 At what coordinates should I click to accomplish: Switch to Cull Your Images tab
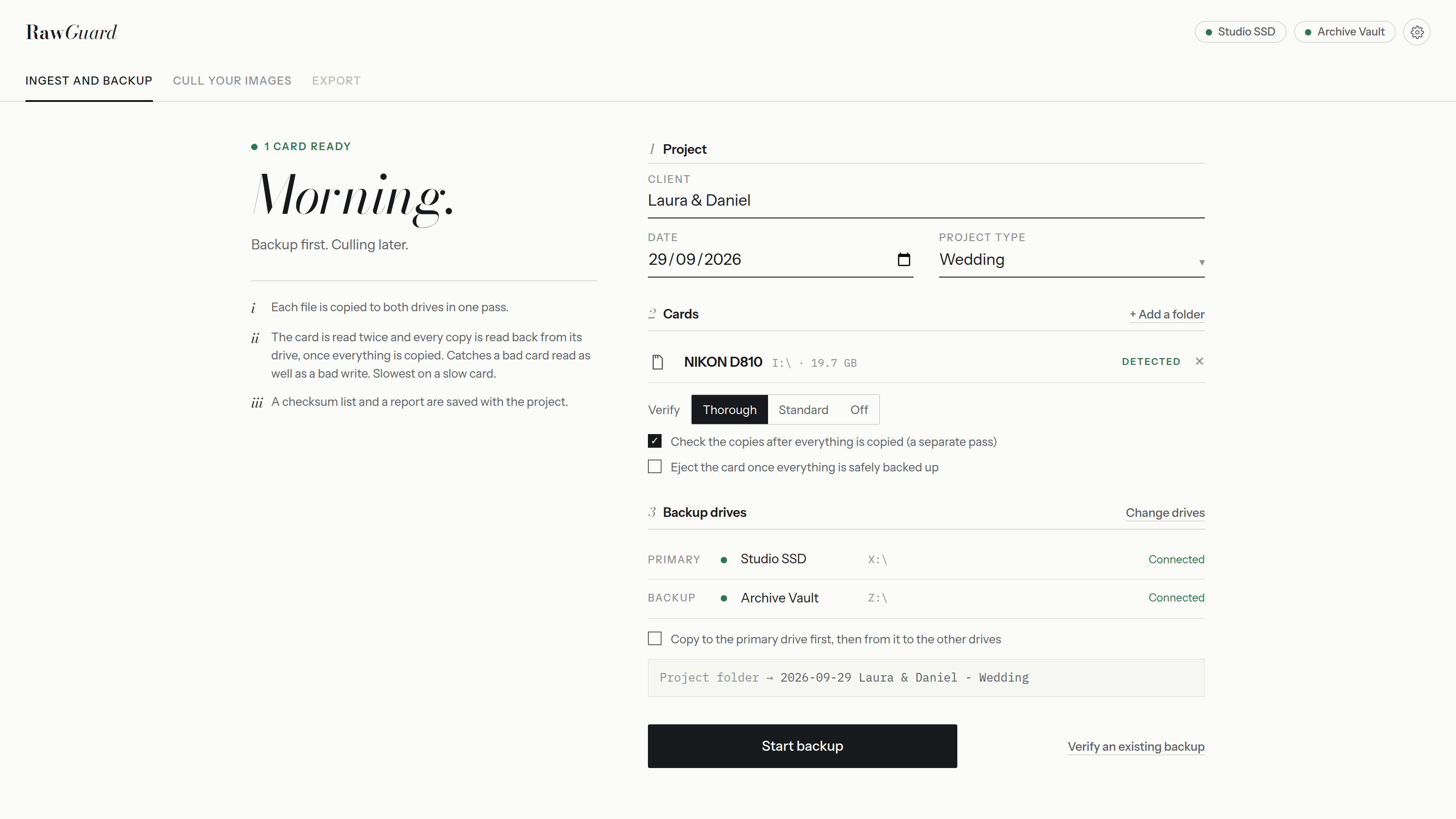pyautogui.click(x=233, y=81)
